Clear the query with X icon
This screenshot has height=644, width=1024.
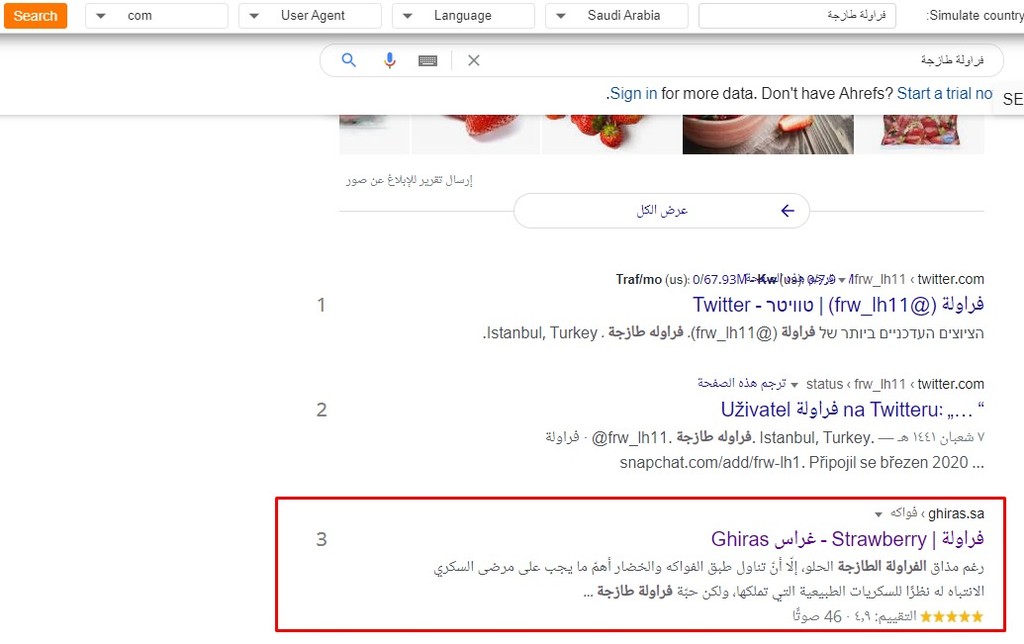[474, 61]
